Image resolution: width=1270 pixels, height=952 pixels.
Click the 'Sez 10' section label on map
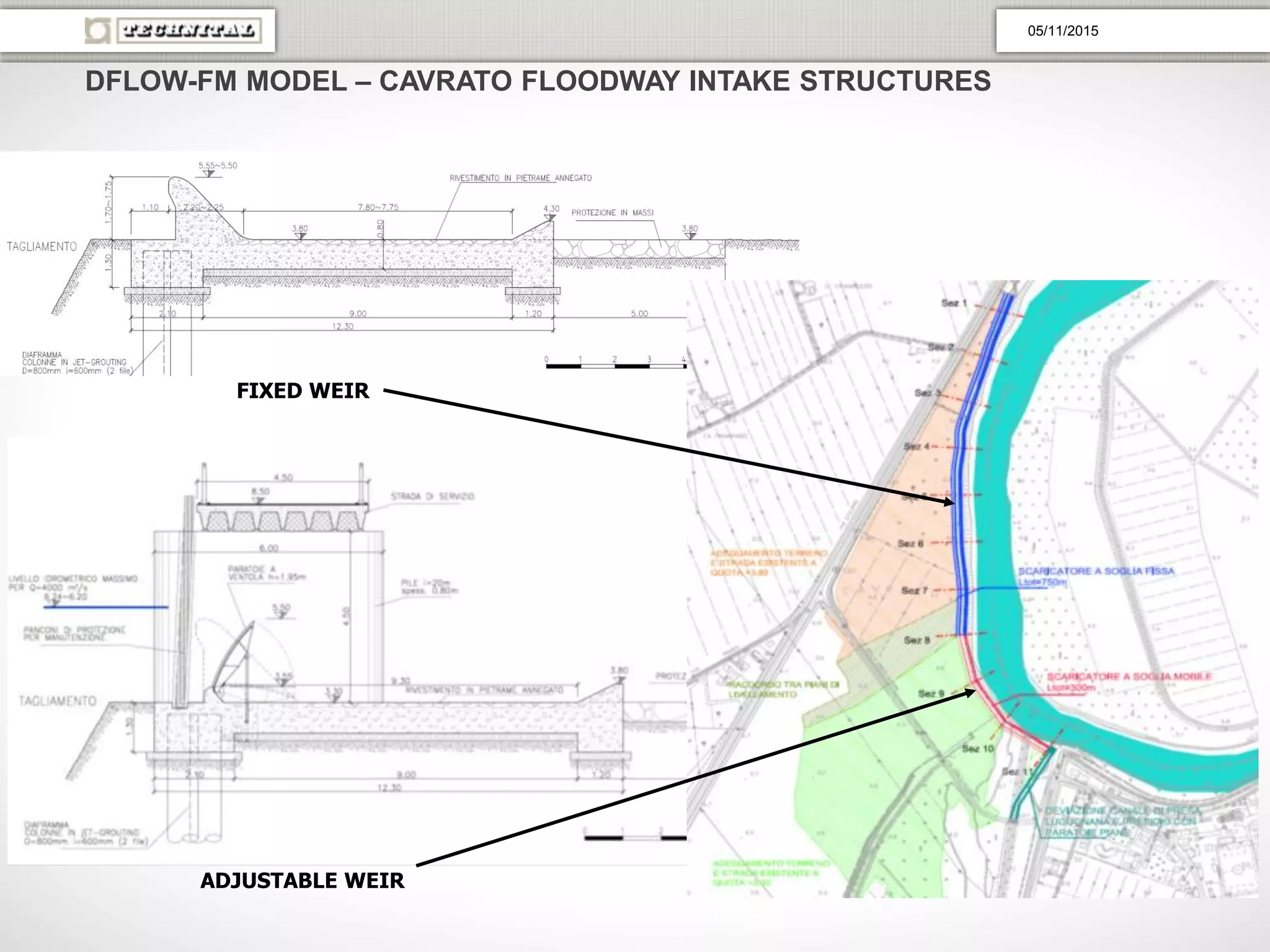pos(978,749)
